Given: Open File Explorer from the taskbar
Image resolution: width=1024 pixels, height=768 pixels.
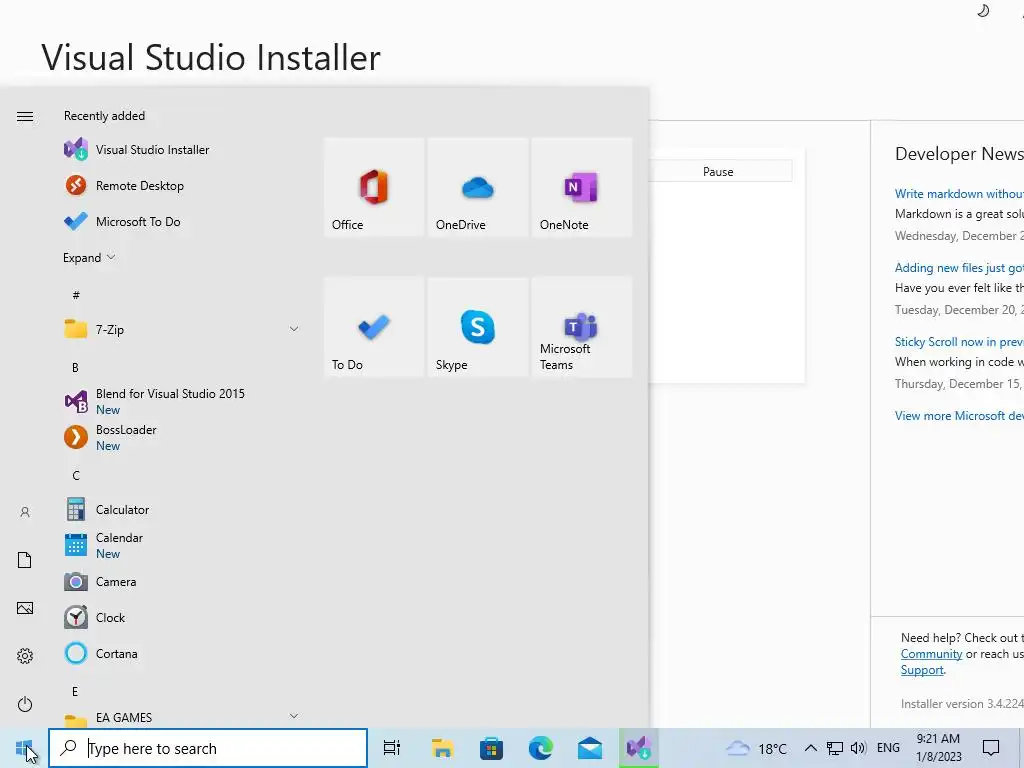Looking at the screenshot, I should (442, 748).
